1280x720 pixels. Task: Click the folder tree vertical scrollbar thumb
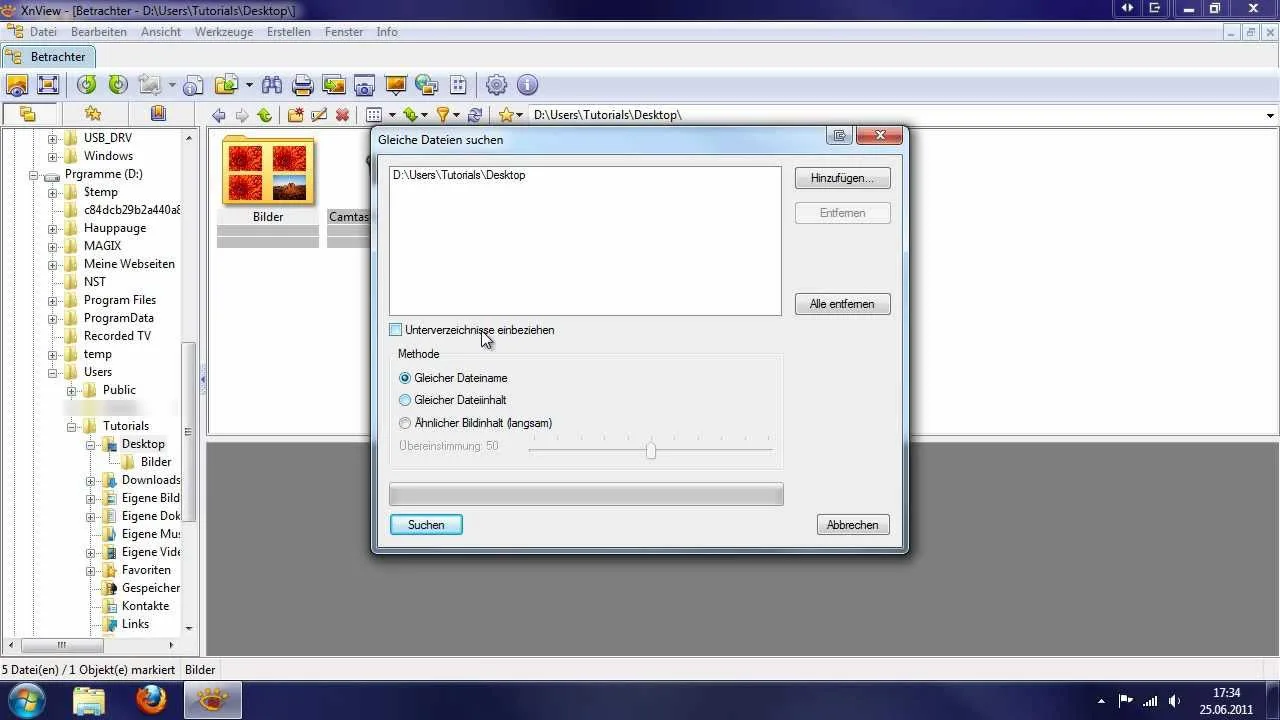pos(189,432)
